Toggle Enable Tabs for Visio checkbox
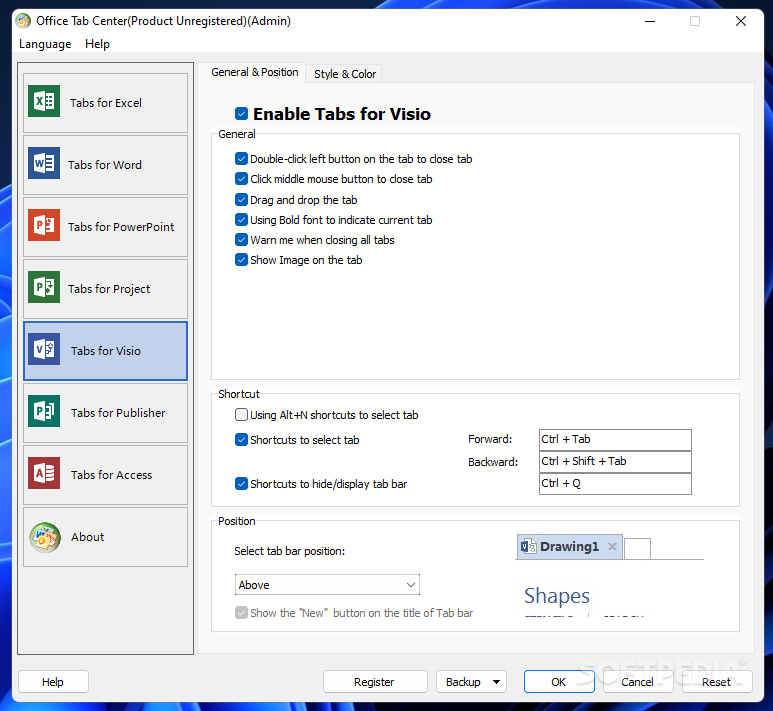Viewport: 773px width, 711px height. click(x=242, y=114)
